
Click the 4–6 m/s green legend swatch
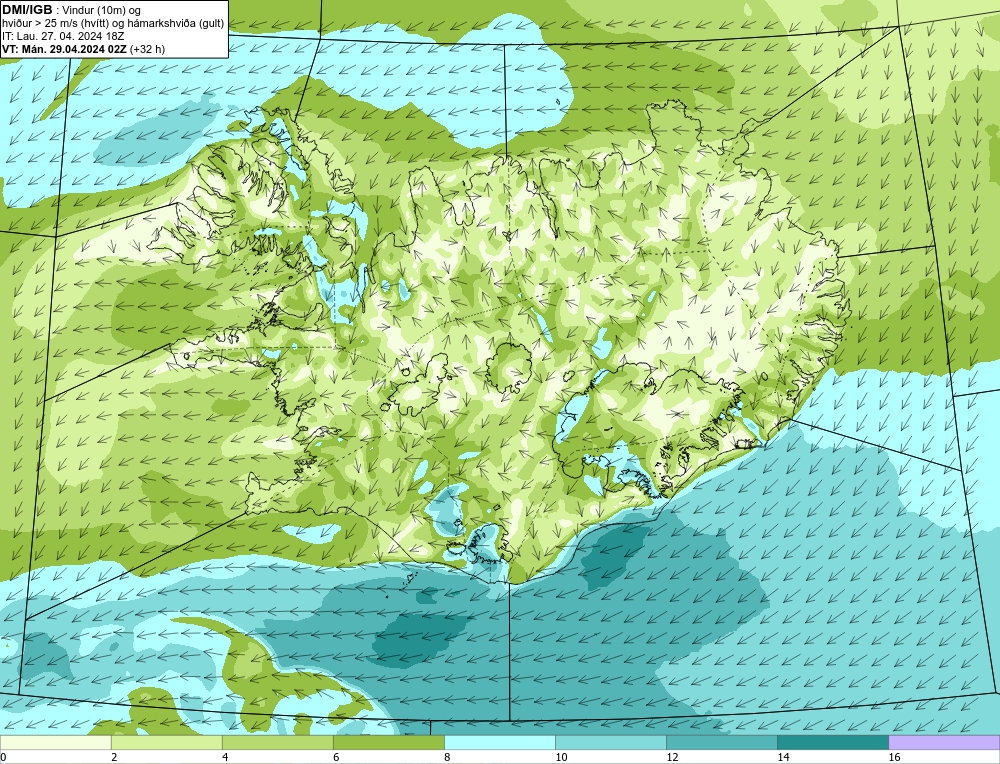point(277,742)
